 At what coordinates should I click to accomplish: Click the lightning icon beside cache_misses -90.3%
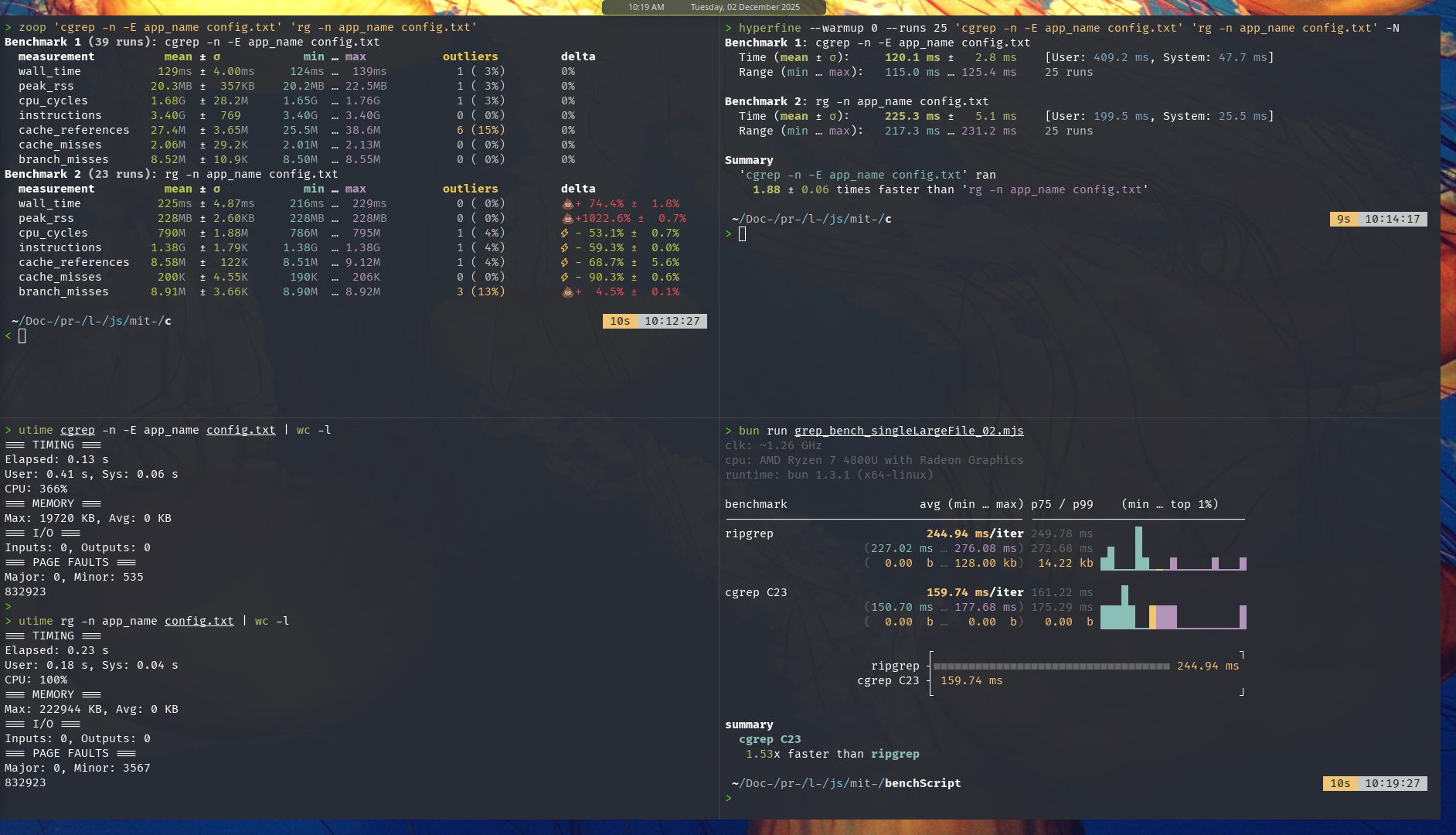(565, 278)
